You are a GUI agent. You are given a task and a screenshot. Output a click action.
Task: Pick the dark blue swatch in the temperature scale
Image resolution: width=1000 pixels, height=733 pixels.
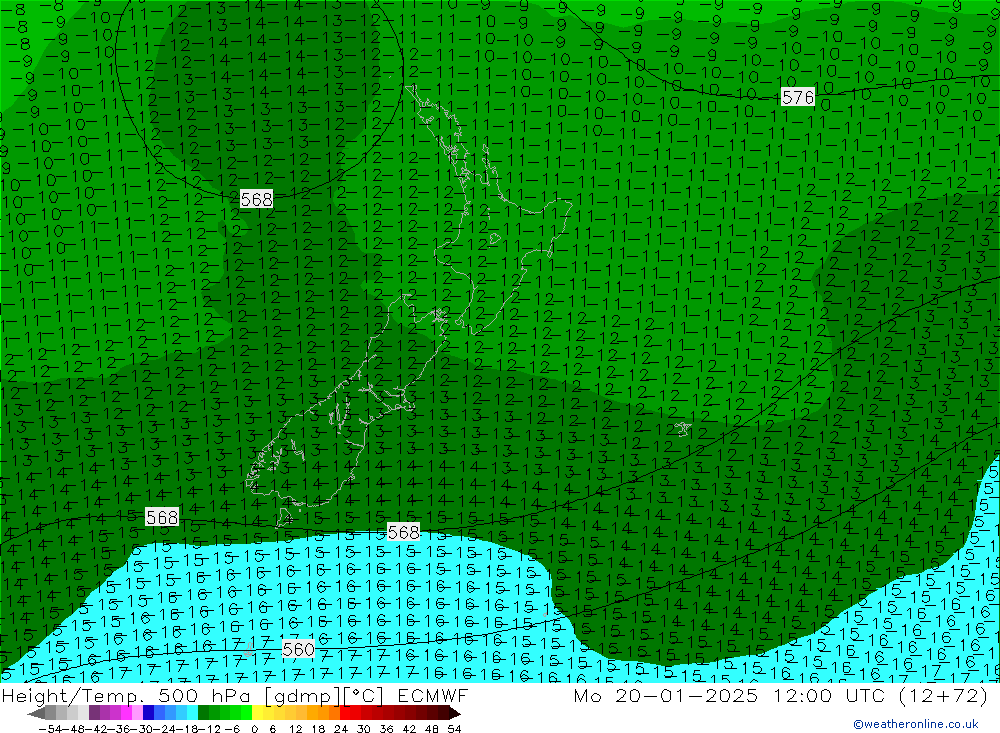click(149, 713)
